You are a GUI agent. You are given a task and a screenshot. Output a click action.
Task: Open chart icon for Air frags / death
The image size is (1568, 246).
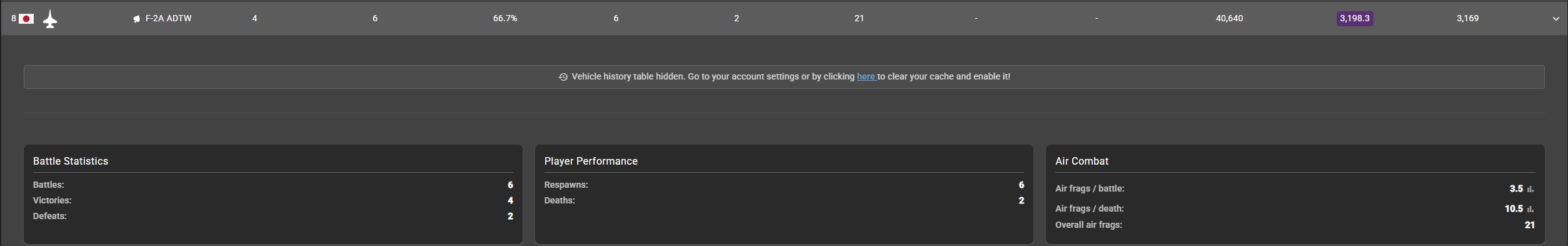point(1530,209)
